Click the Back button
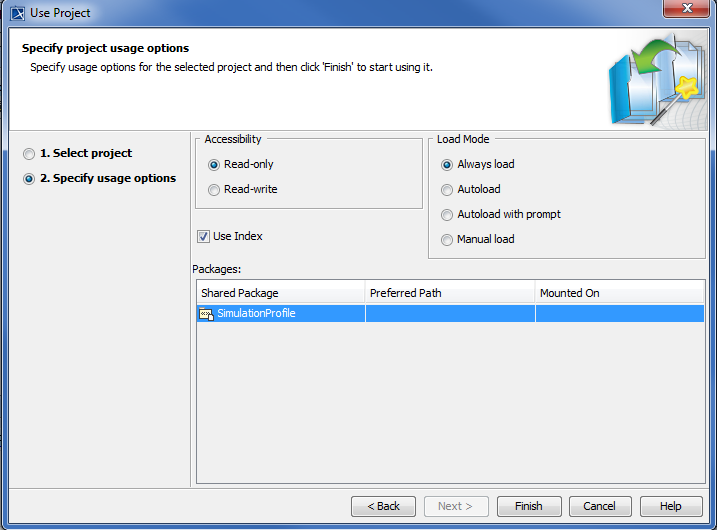This screenshot has height=530, width=717. click(x=383, y=506)
